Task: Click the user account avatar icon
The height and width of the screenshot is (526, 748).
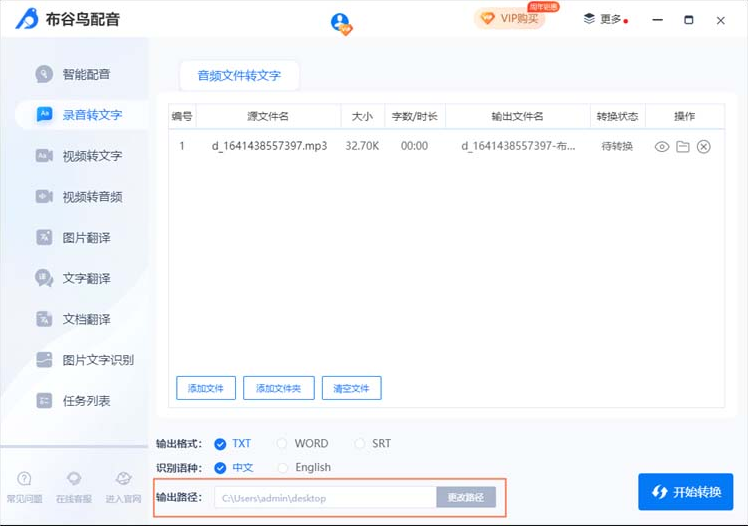Action: [341, 23]
